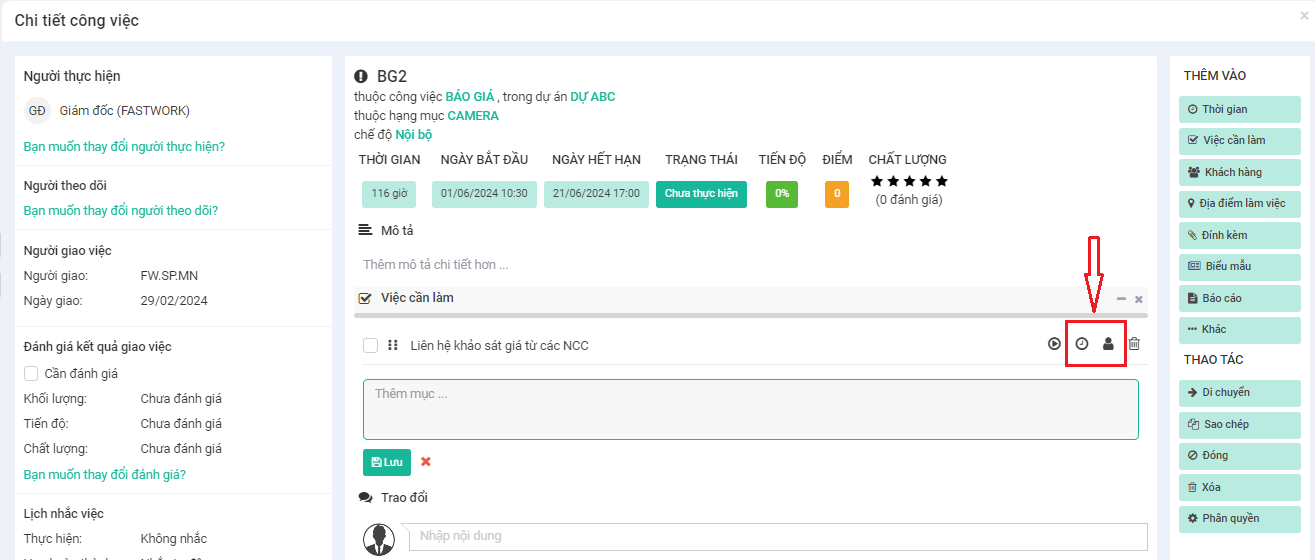Click the 0% progress indicator
The width and height of the screenshot is (1315, 560).
click(x=782, y=194)
